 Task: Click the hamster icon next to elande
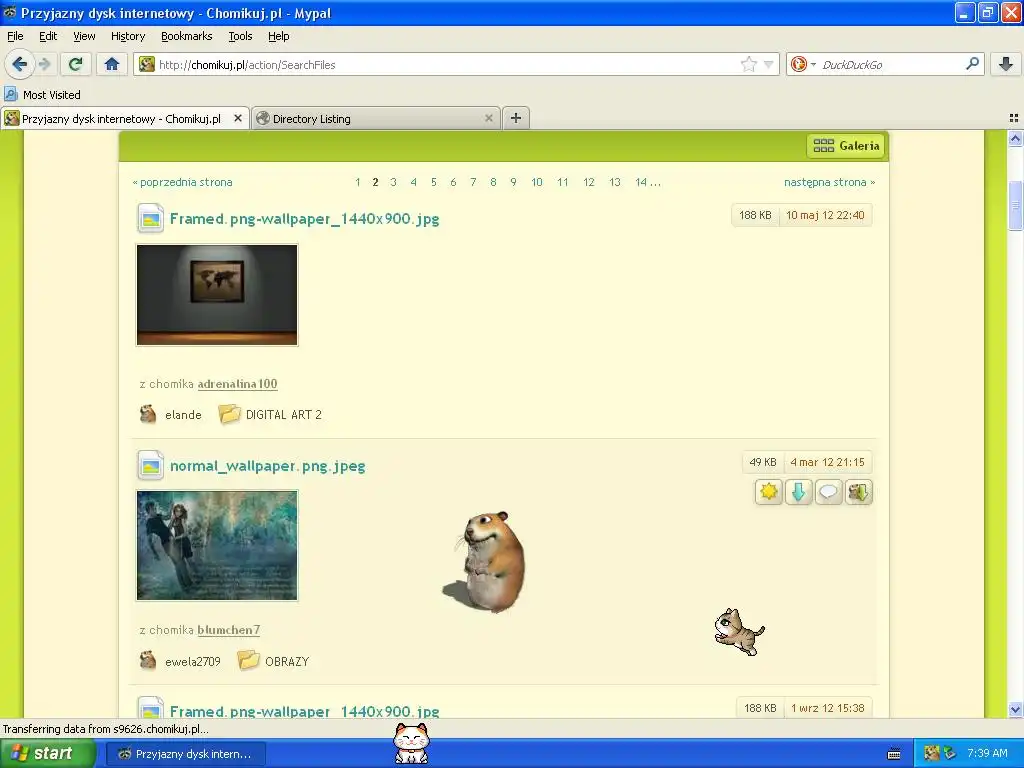[148, 414]
